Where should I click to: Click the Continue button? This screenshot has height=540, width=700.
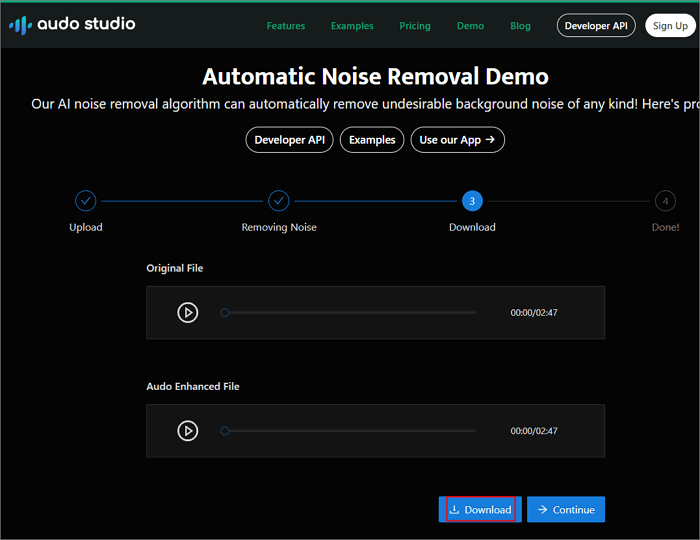566,509
